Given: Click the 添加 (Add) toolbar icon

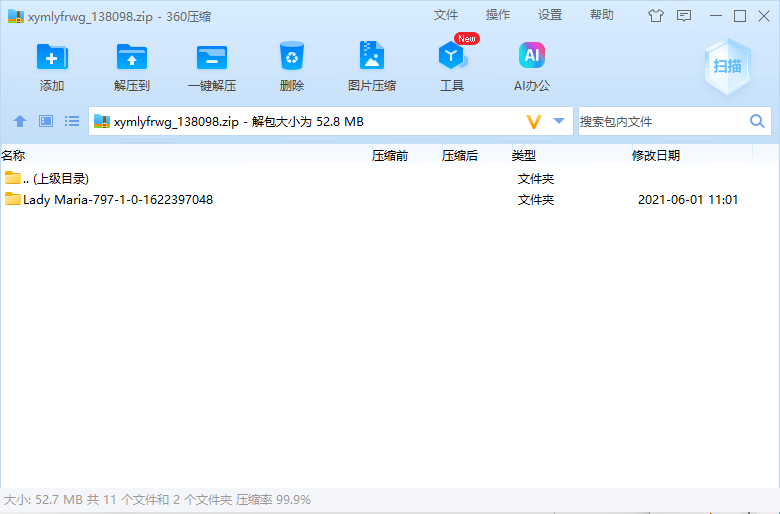Looking at the screenshot, I should (x=52, y=57).
